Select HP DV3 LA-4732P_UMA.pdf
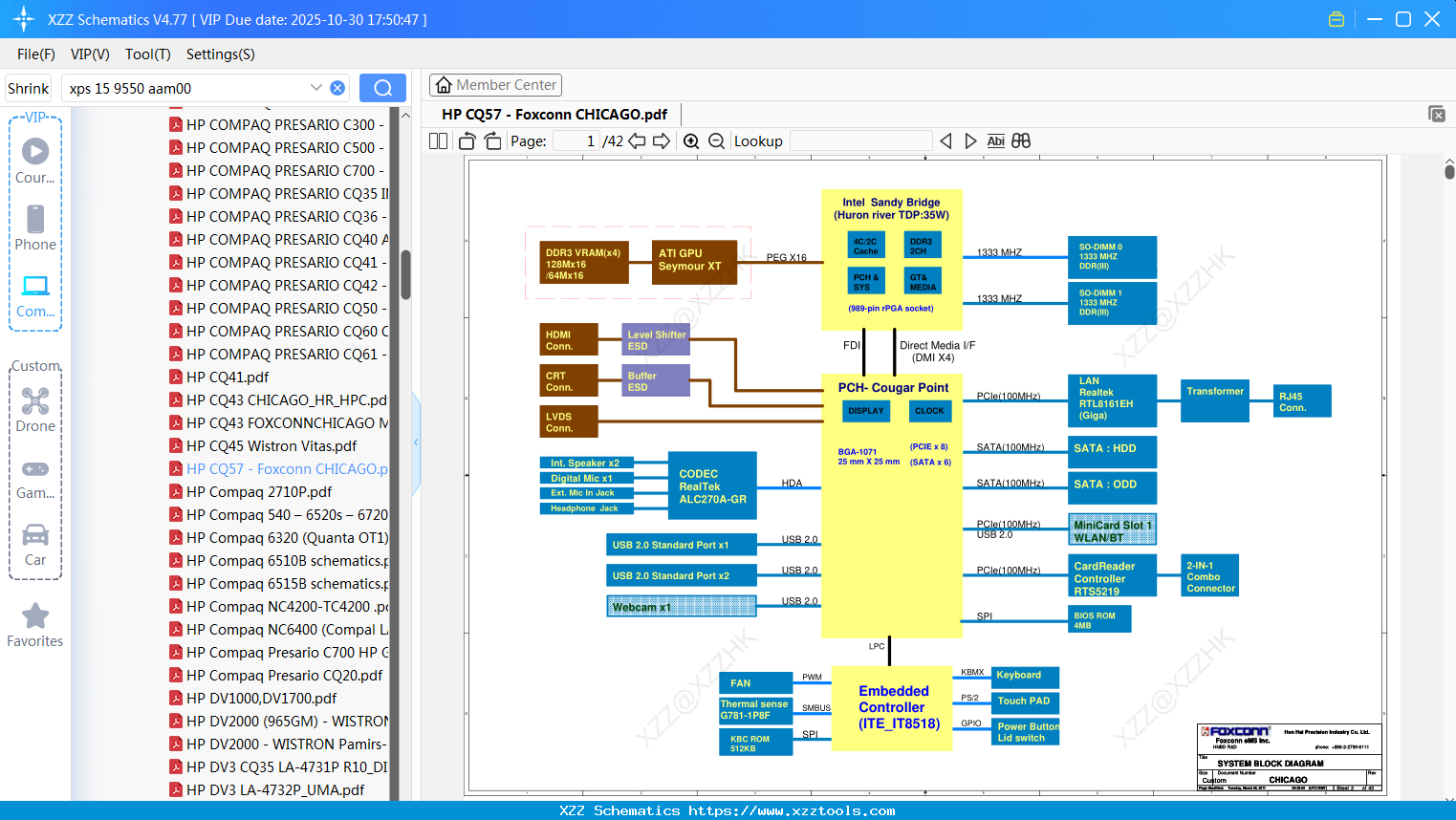 [267, 790]
